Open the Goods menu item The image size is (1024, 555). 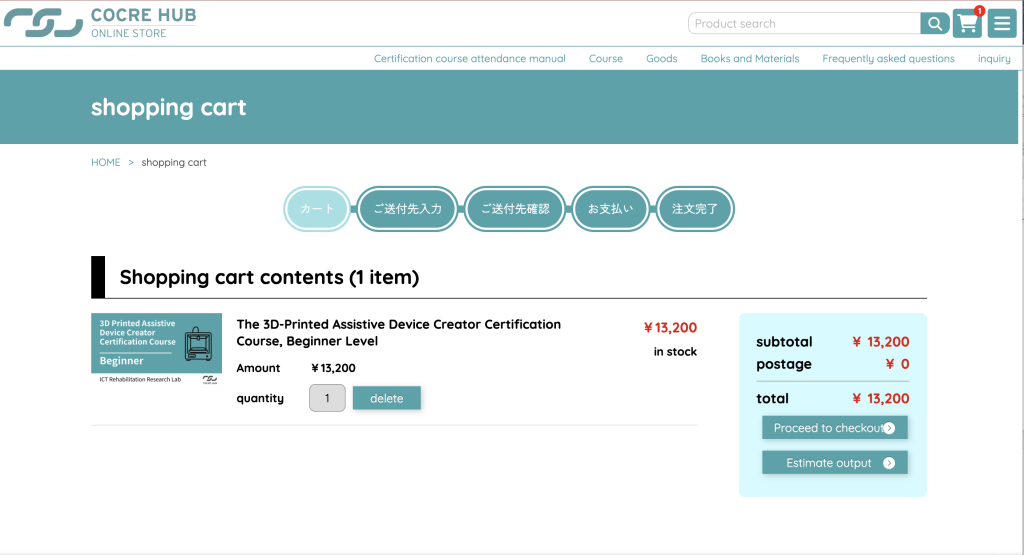point(661,59)
